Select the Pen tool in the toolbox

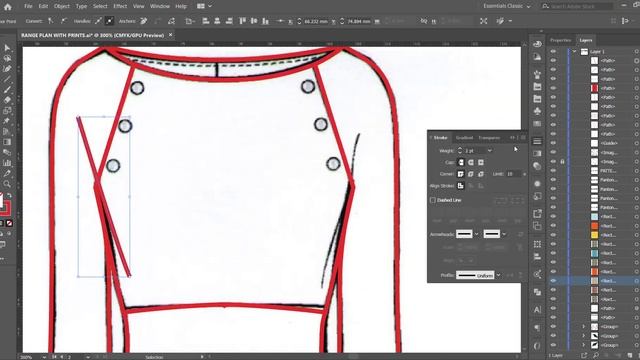coord(7,69)
